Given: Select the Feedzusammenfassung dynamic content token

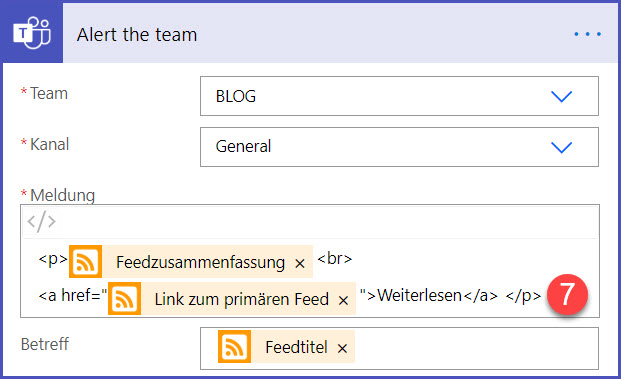Looking at the screenshot, I should pyautogui.click(x=190, y=261).
